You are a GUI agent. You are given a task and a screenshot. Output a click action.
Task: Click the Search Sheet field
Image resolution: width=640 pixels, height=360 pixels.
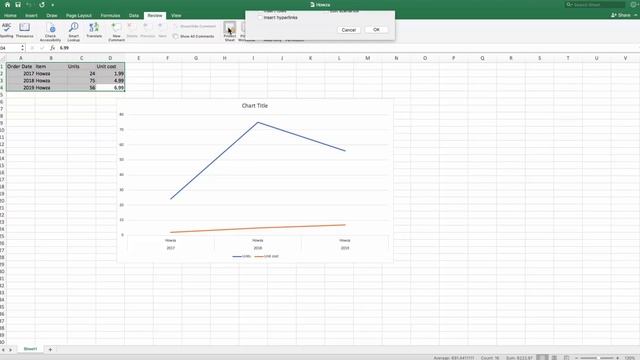pyautogui.click(x=595, y=4)
